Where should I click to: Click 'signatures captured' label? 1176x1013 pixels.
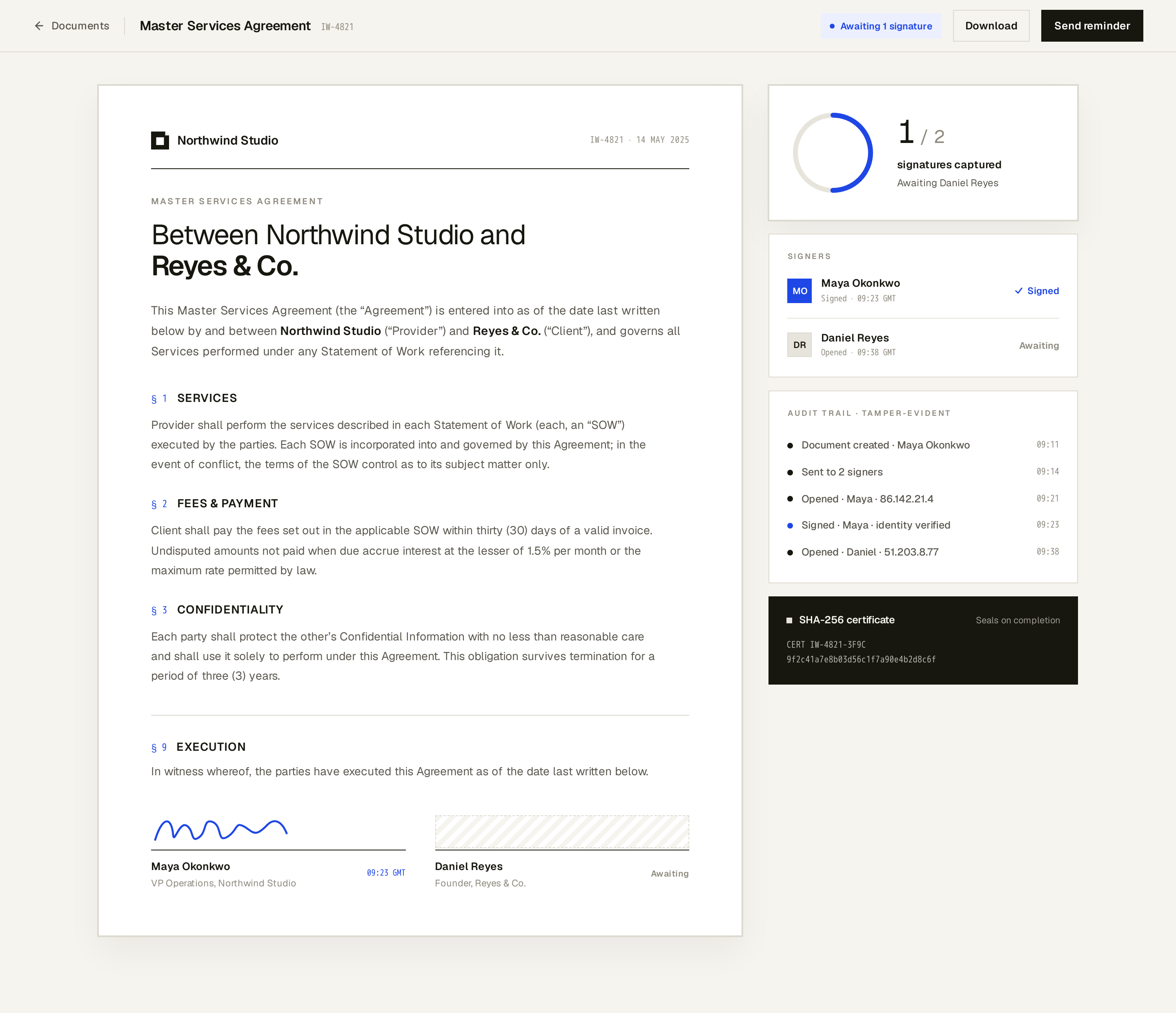(949, 165)
